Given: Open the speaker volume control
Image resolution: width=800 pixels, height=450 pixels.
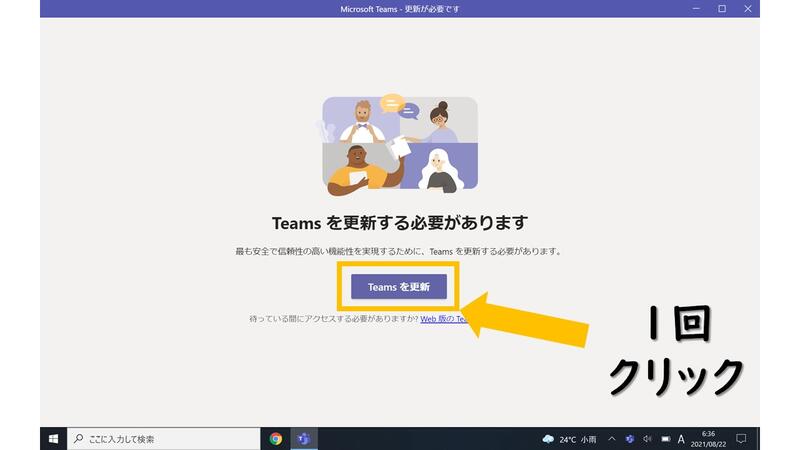Looking at the screenshot, I should click(647, 439).
